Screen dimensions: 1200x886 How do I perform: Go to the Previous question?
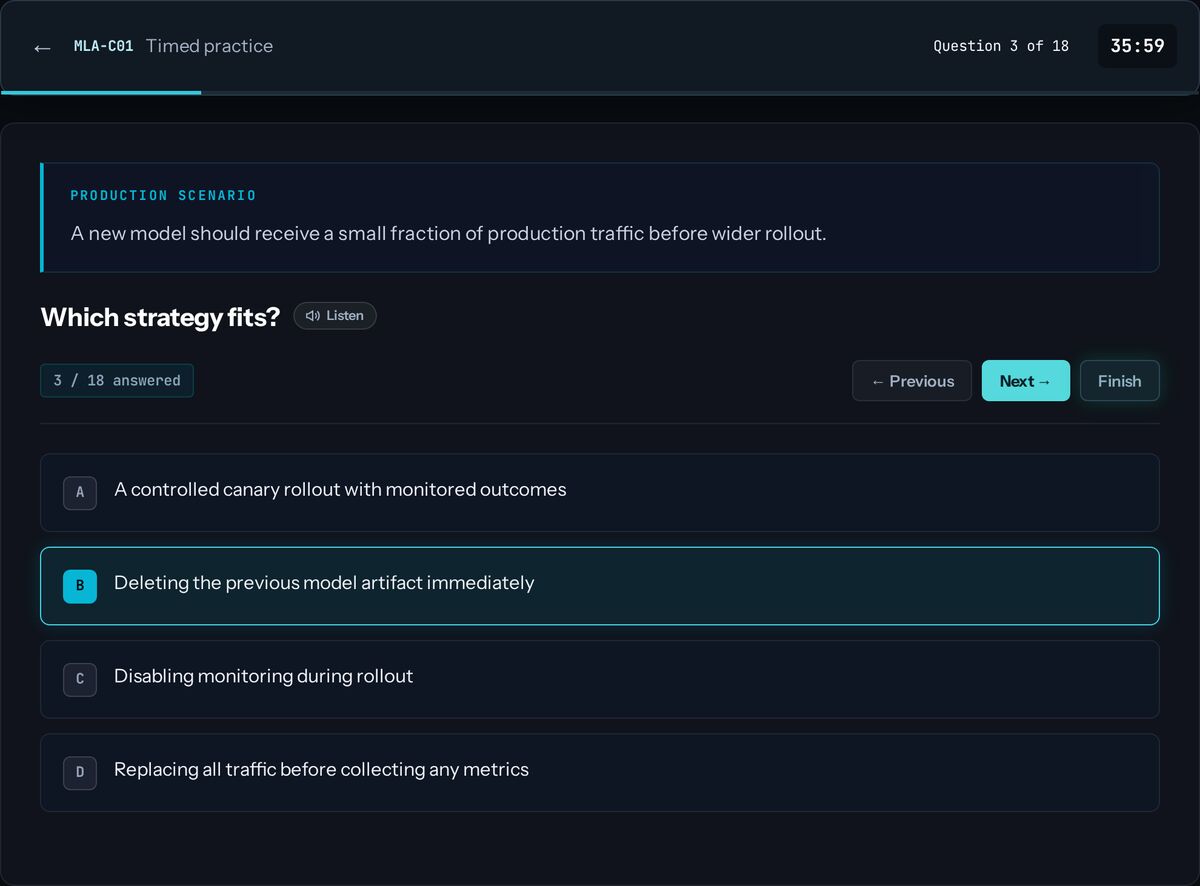pyautogui.click(x=912, y=381)
